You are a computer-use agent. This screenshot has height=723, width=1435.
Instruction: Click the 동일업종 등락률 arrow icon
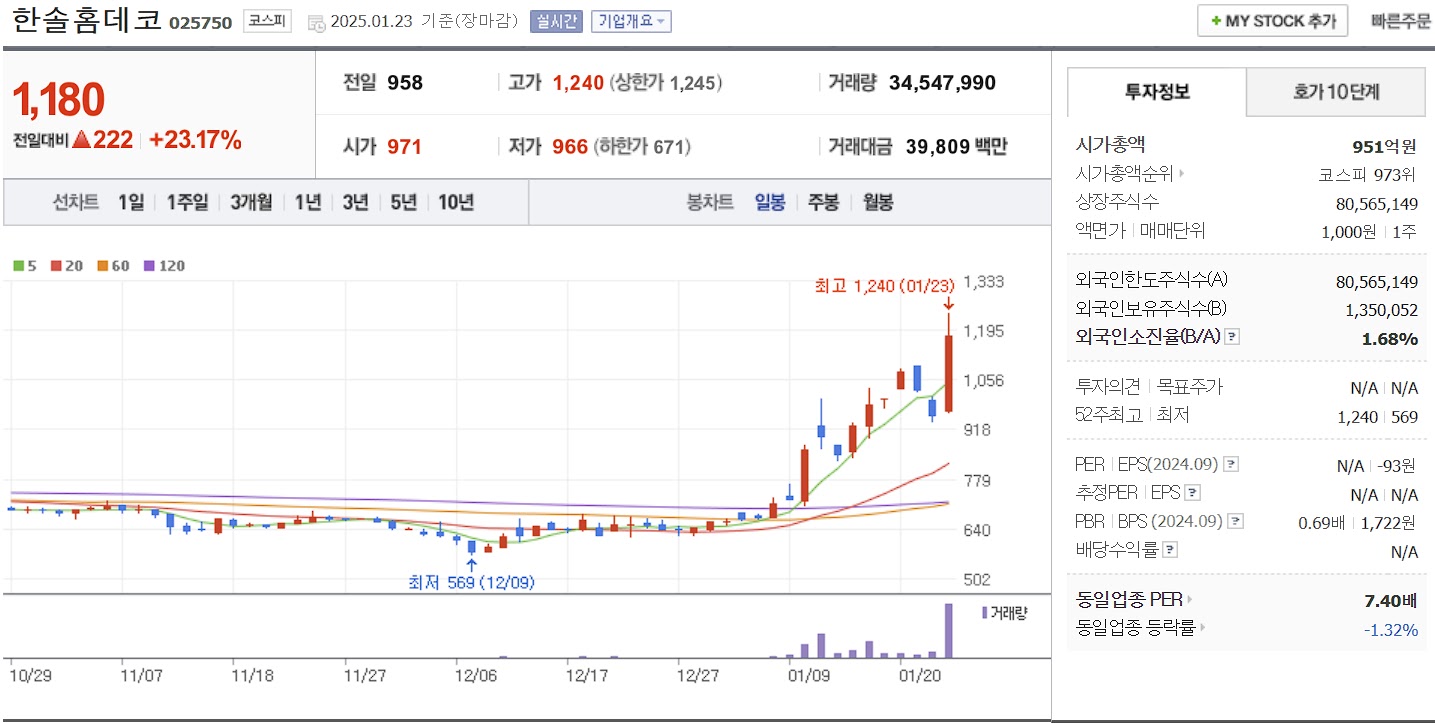(x=1202, y=628)
